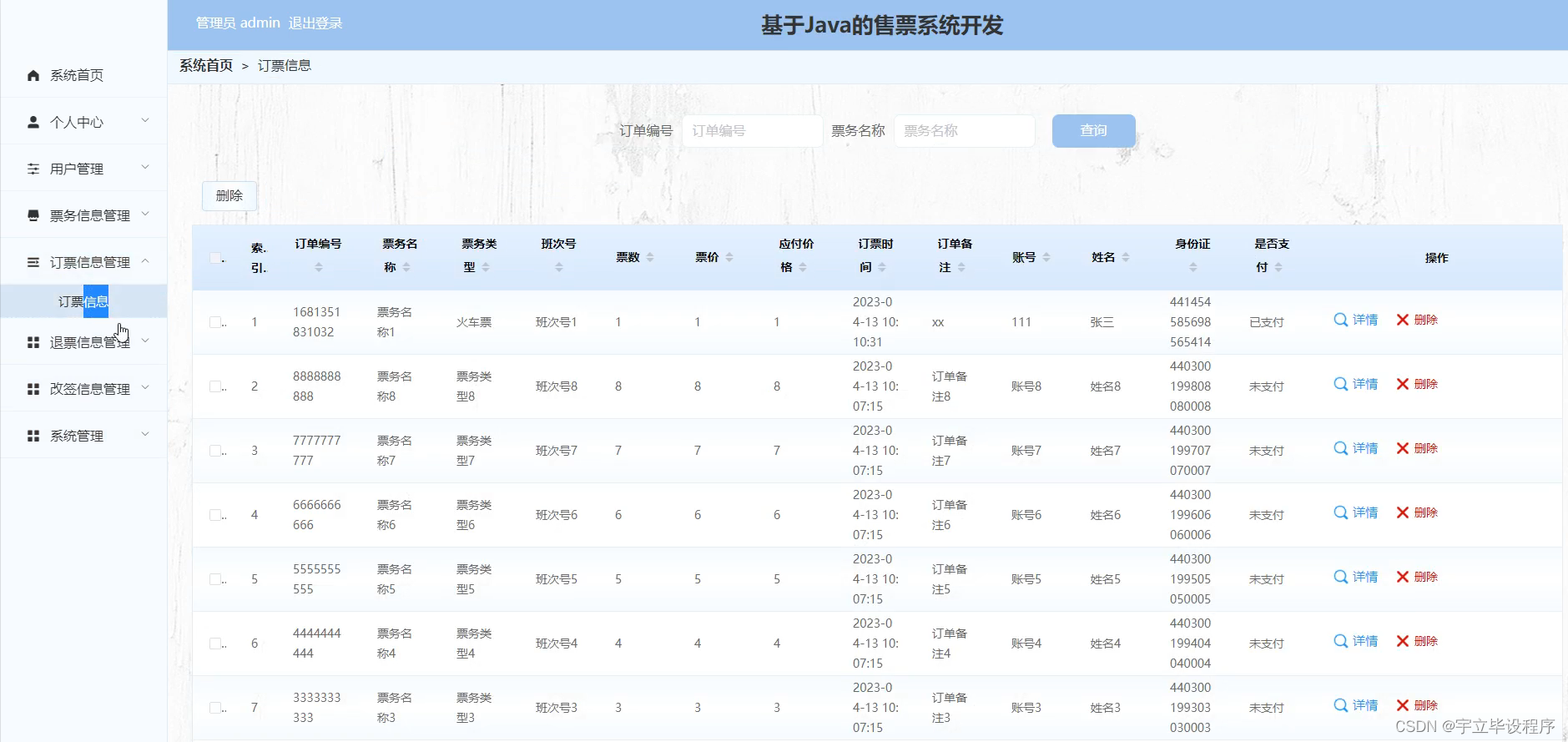Click the sliders icon beside 用户管理
This screenshot has width=1568, height=742.
[33, 169]
